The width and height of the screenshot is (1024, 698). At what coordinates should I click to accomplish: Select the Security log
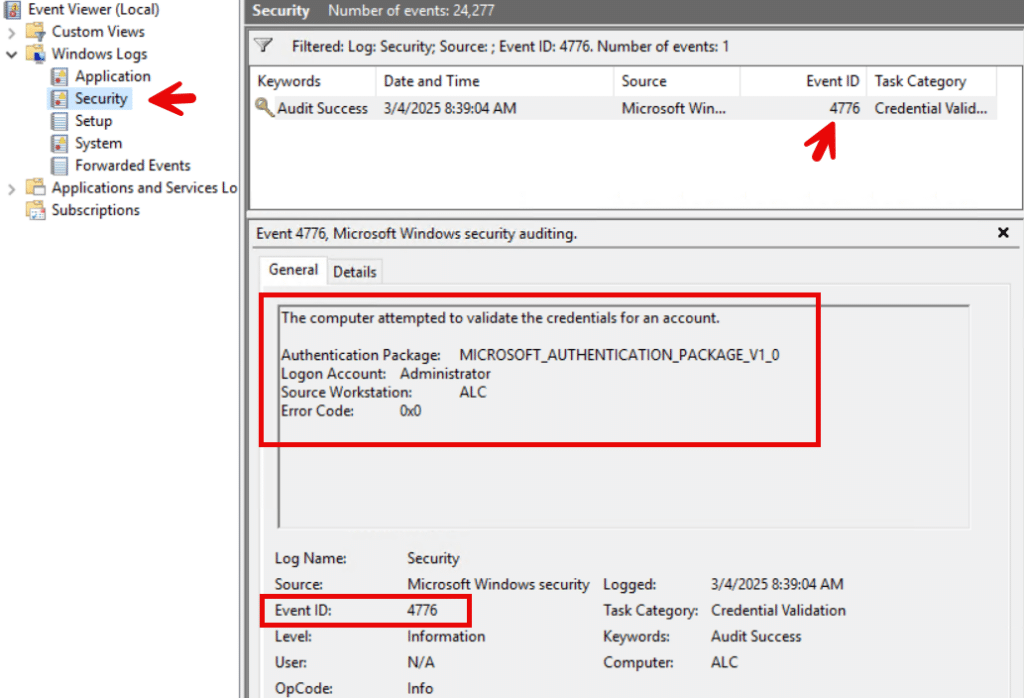tap(101, 99)
